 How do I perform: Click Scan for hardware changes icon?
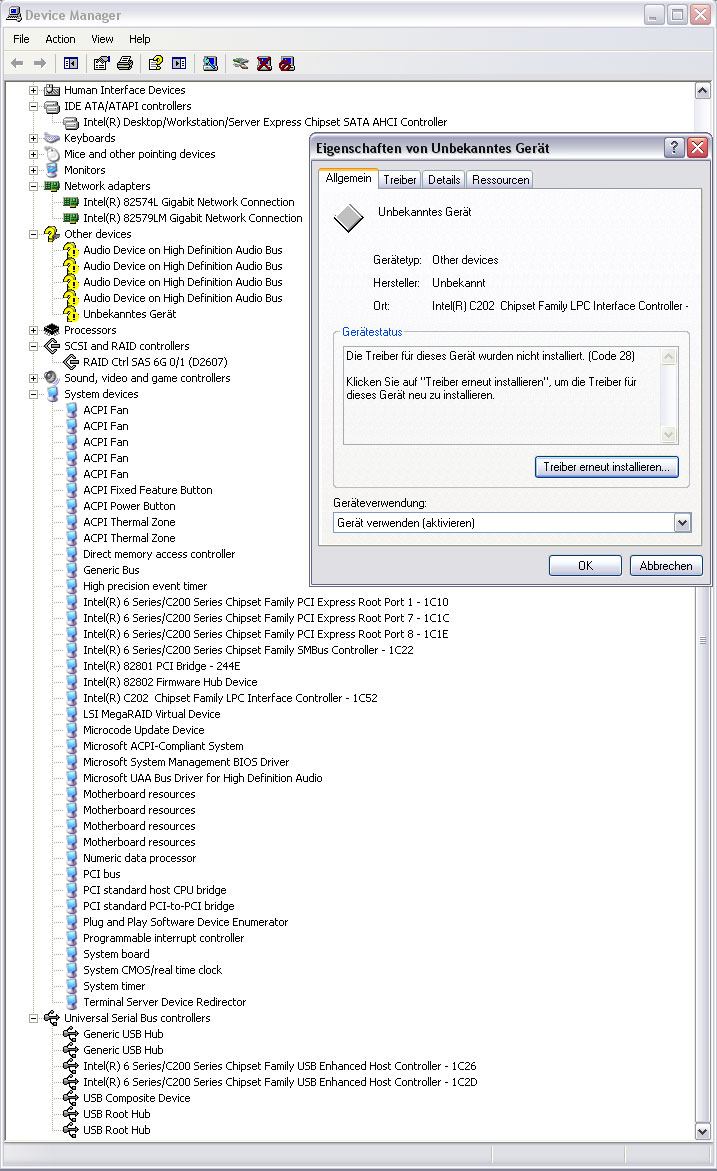[211, 63]
